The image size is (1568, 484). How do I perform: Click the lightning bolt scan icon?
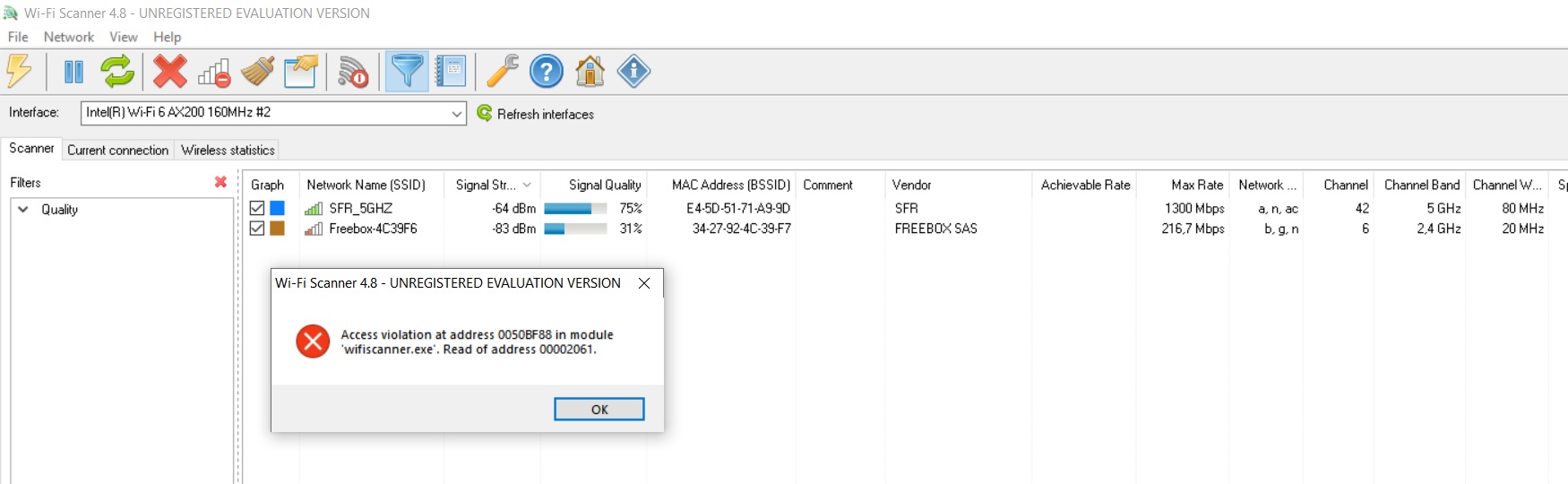point(19,71)
